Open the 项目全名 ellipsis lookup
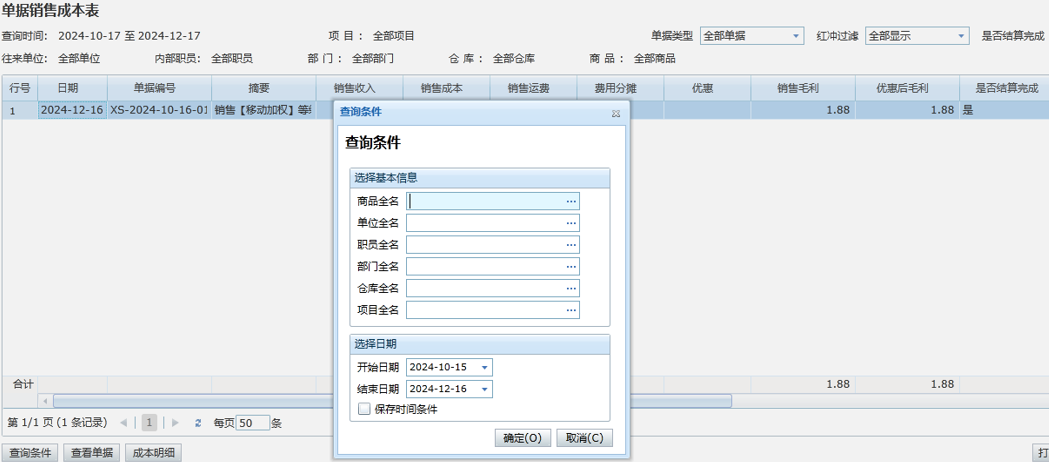This screenshot has width=1049, height=462. [x=571, y=311]
